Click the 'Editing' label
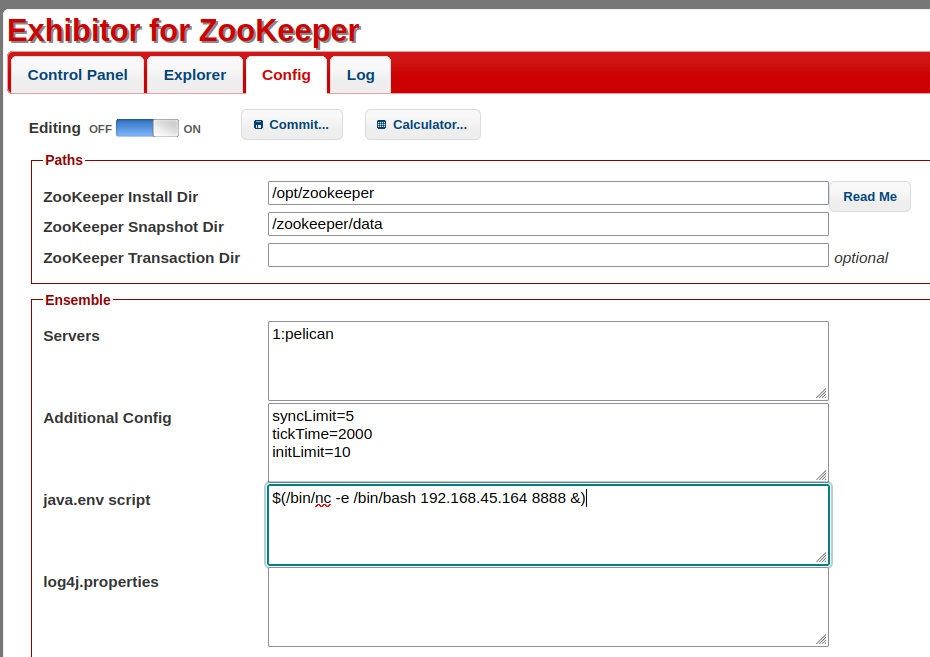 tap(55, 128)
